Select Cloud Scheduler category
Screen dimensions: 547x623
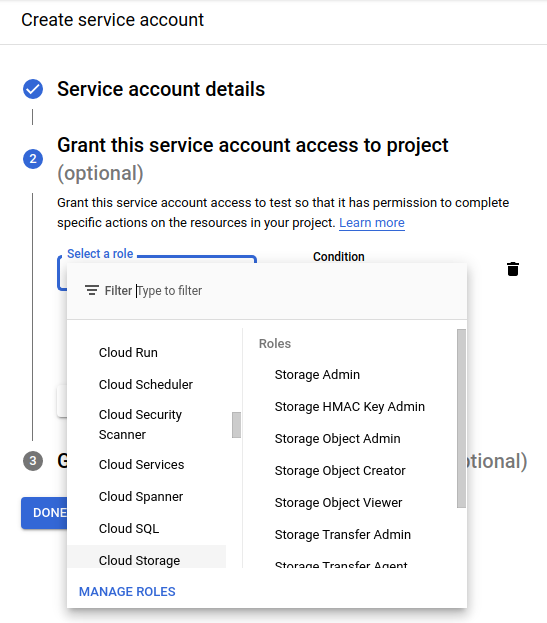(147, 384)
